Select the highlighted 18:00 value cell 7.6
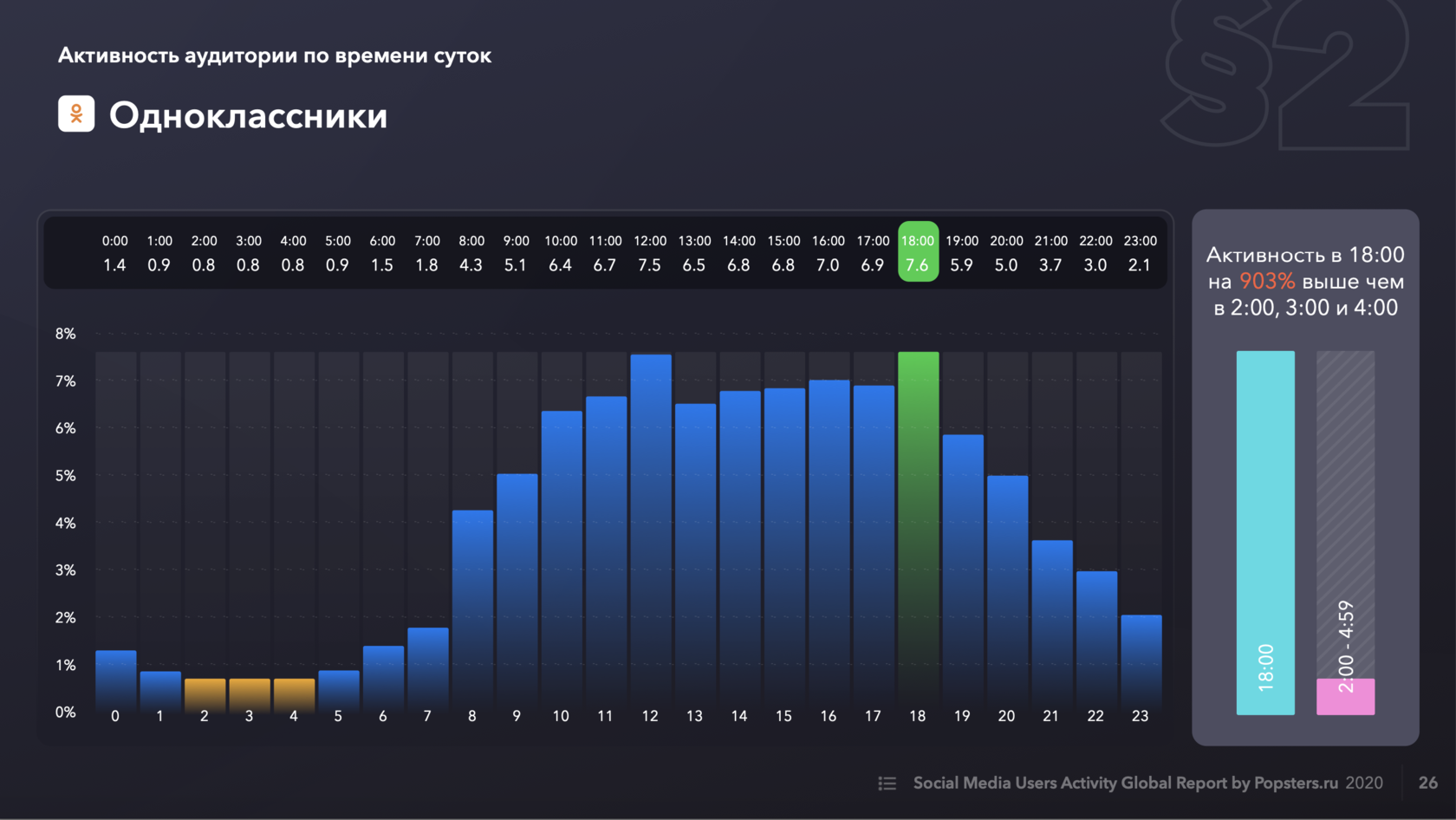 (918, 265)
